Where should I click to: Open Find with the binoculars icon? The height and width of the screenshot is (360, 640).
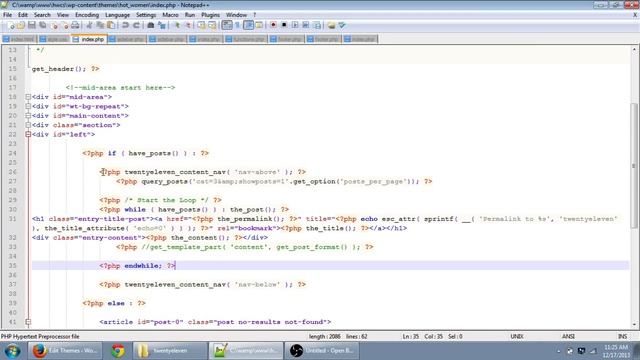click(151, 25)
